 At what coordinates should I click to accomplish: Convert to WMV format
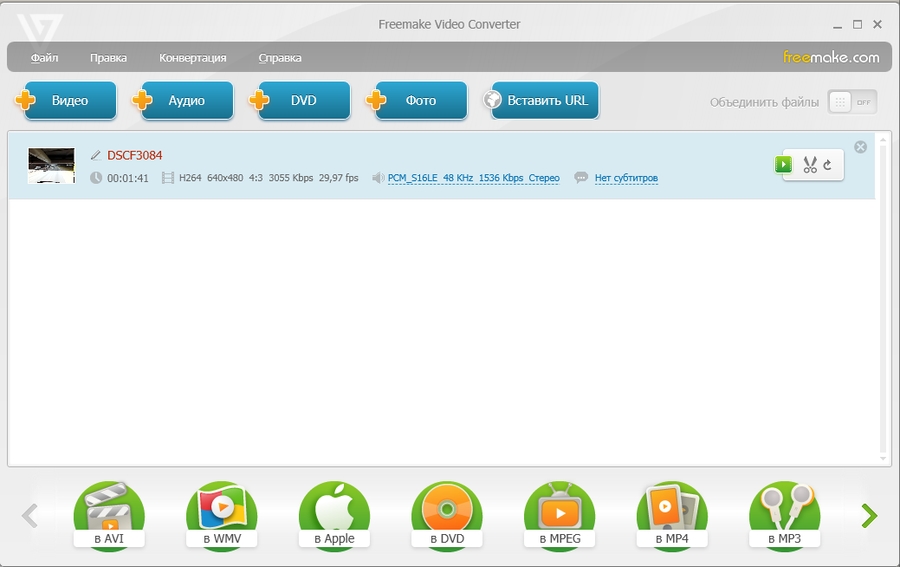pyautogui.click(x=222, y=516)
